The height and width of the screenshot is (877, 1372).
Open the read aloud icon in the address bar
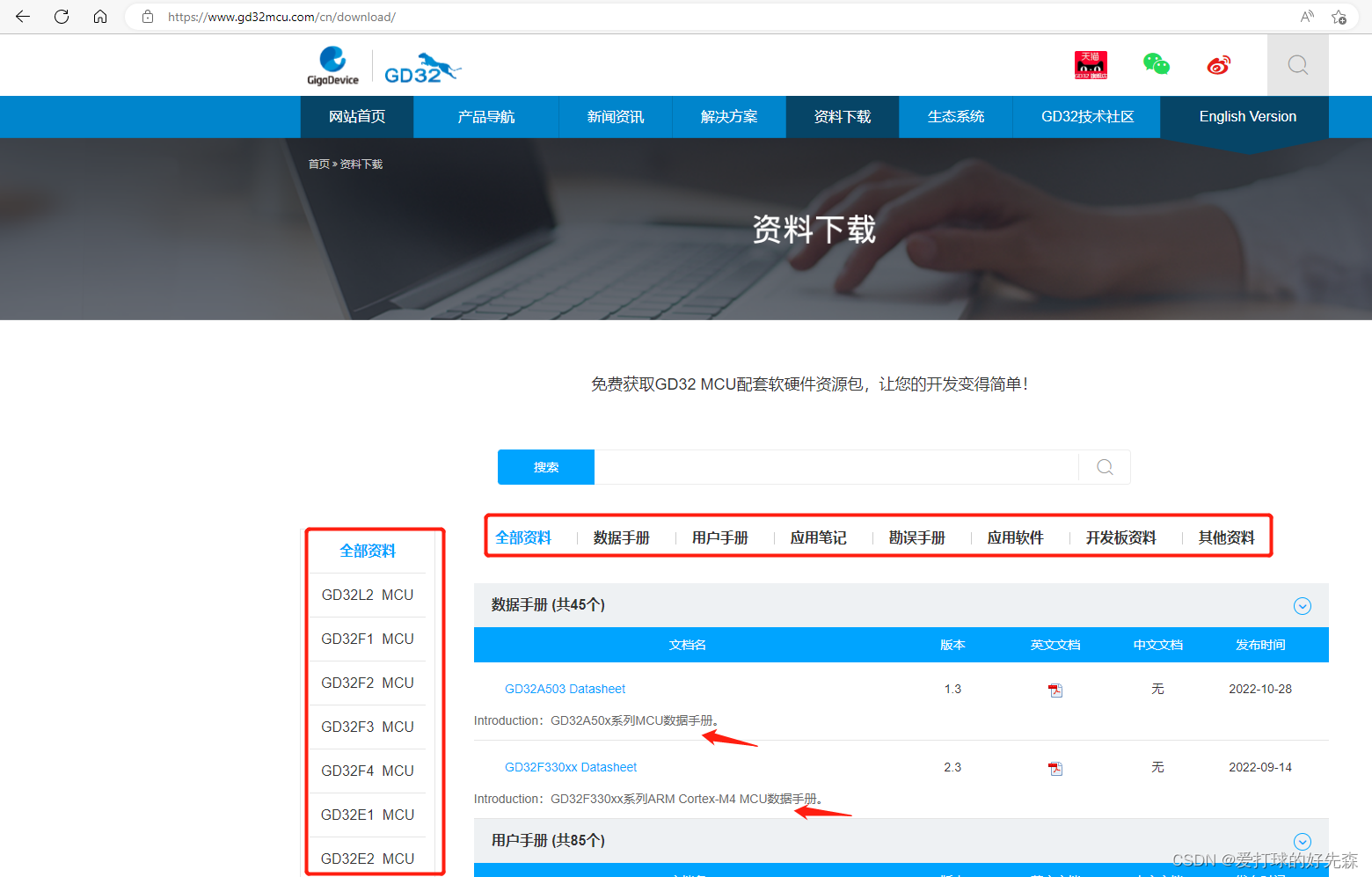tap(1307, 17)
